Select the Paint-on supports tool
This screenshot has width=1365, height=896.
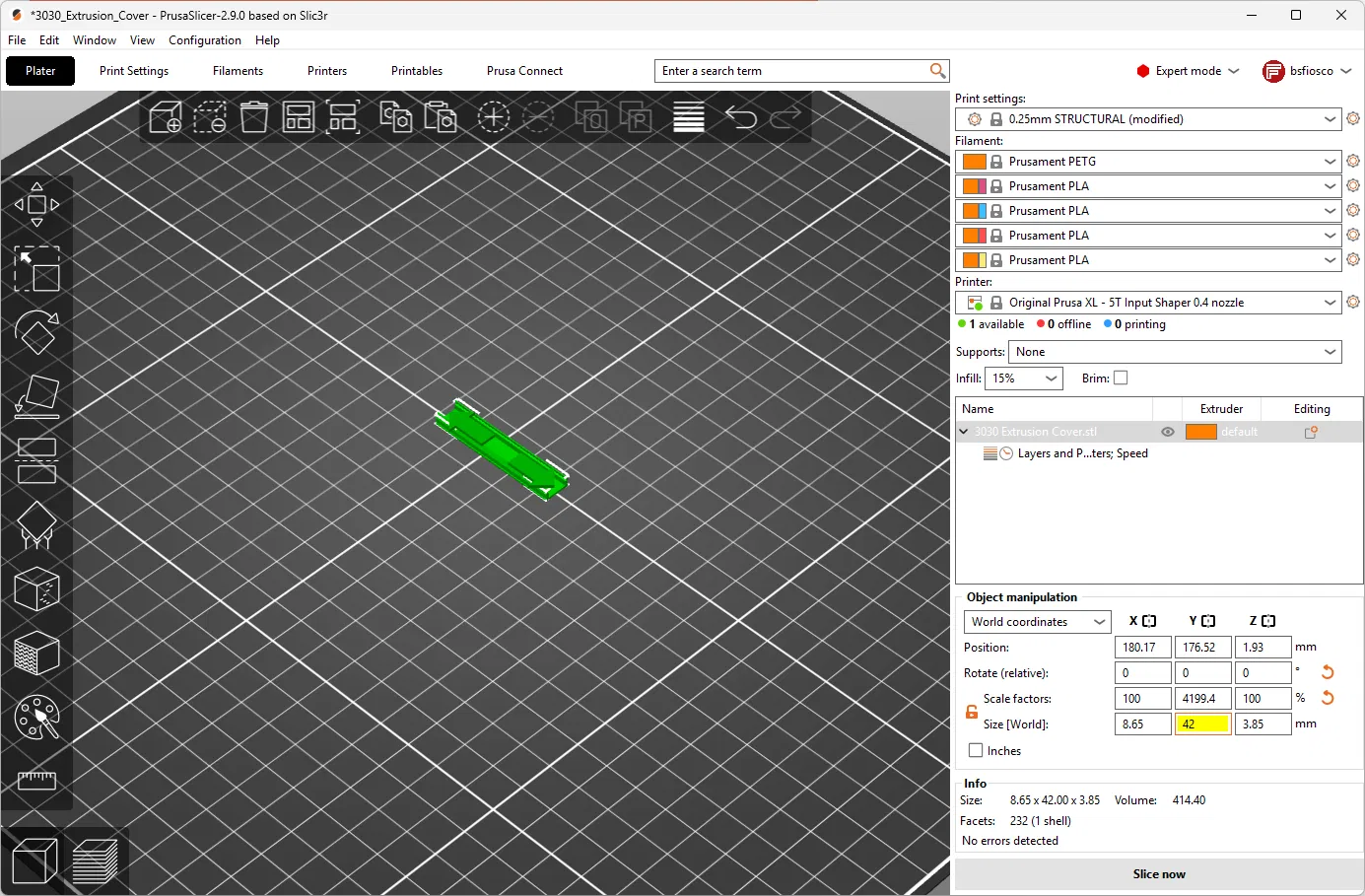(36, 525)
